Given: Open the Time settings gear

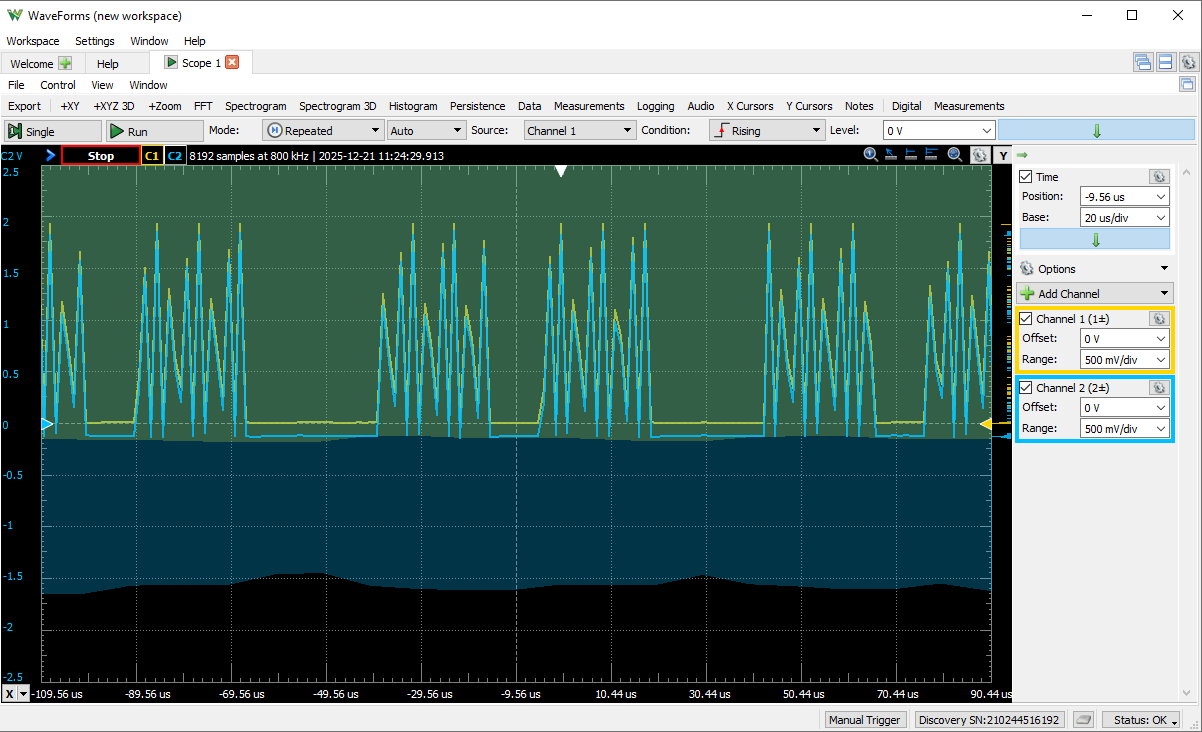Looking at the screenshot, I should [x=1158, y=176].
